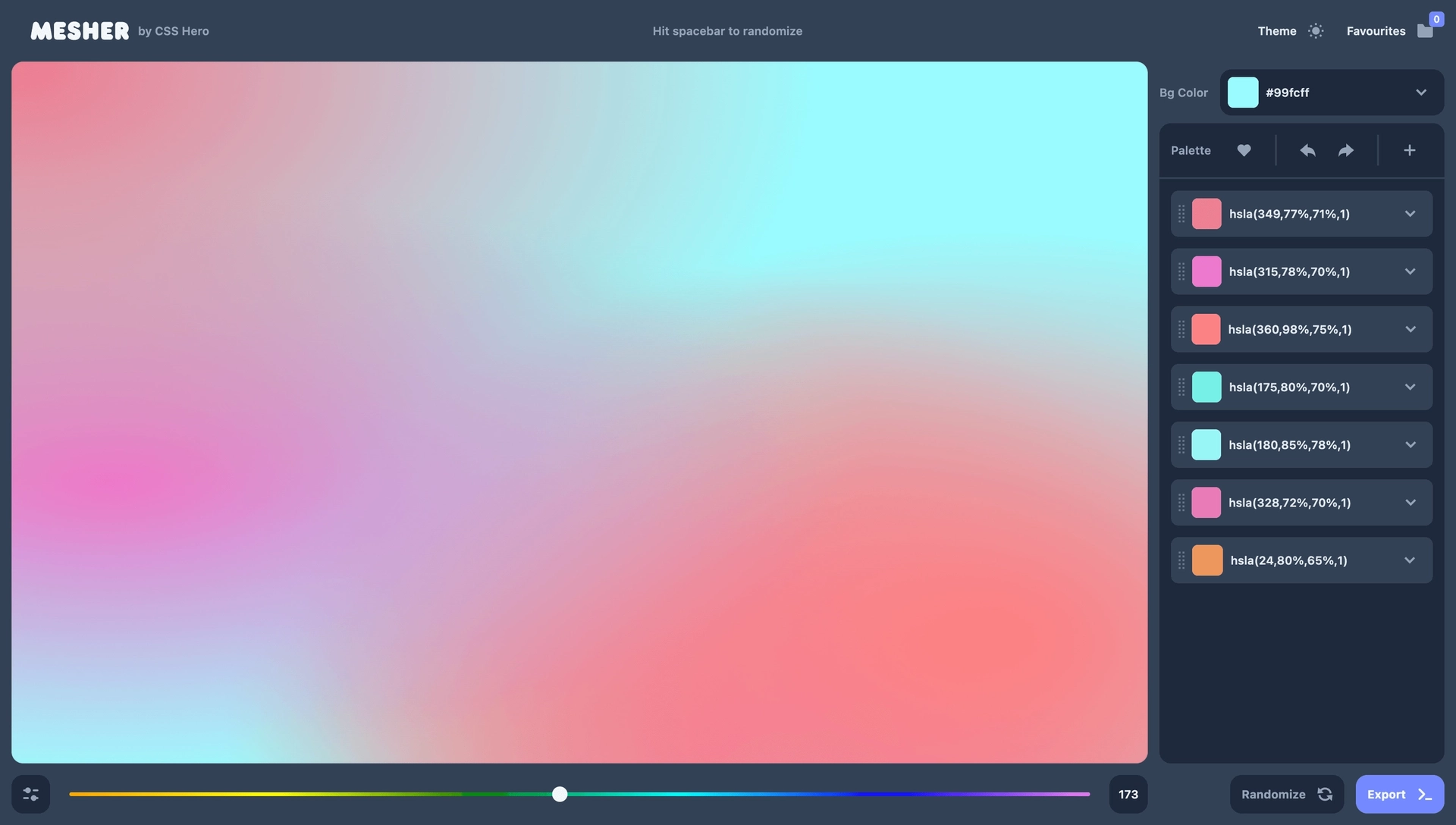This screenshot has height=825, width=1456.
Task: Click swatch for hsla(315,78%,70%,1)
Action: point(1207,271)
